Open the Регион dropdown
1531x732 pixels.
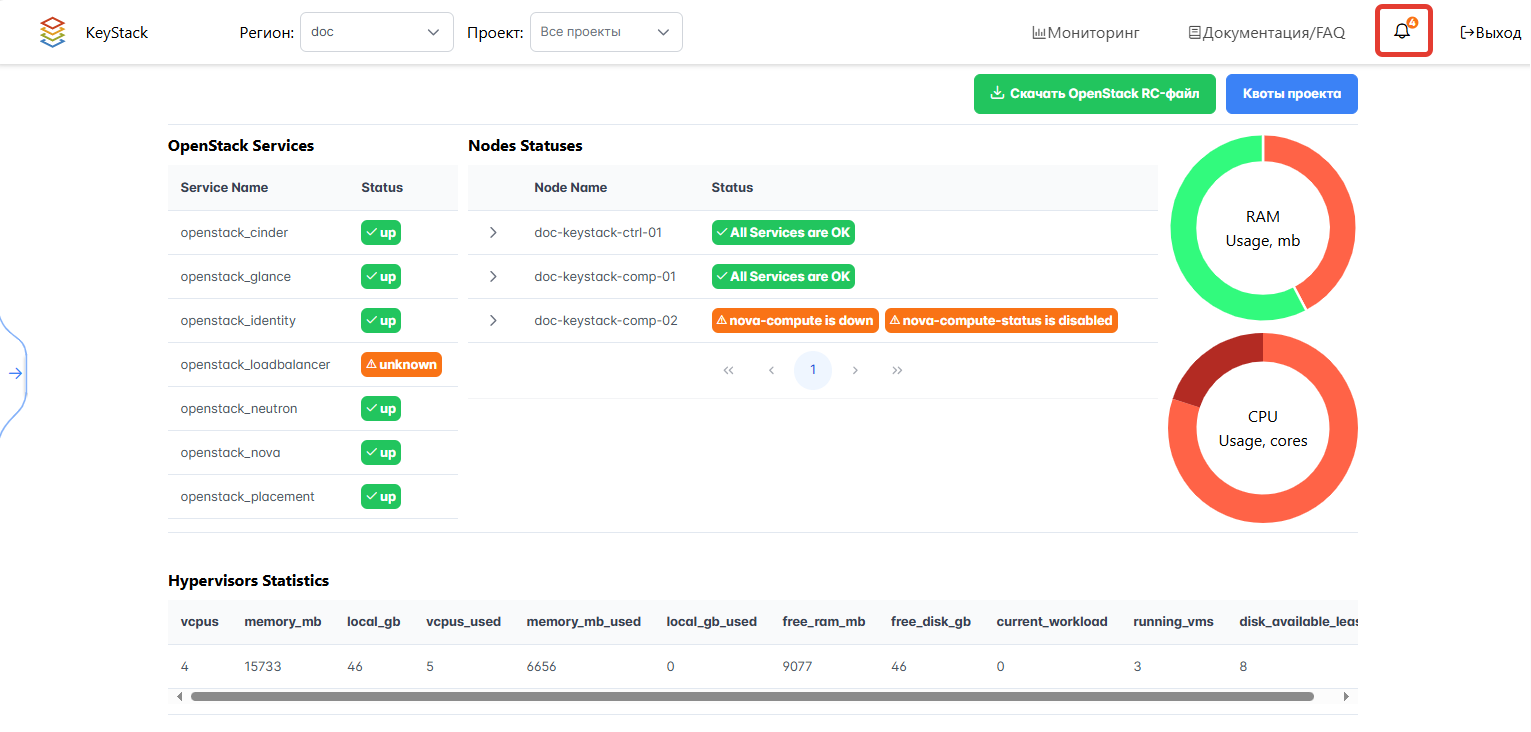(x=376, y=32)
